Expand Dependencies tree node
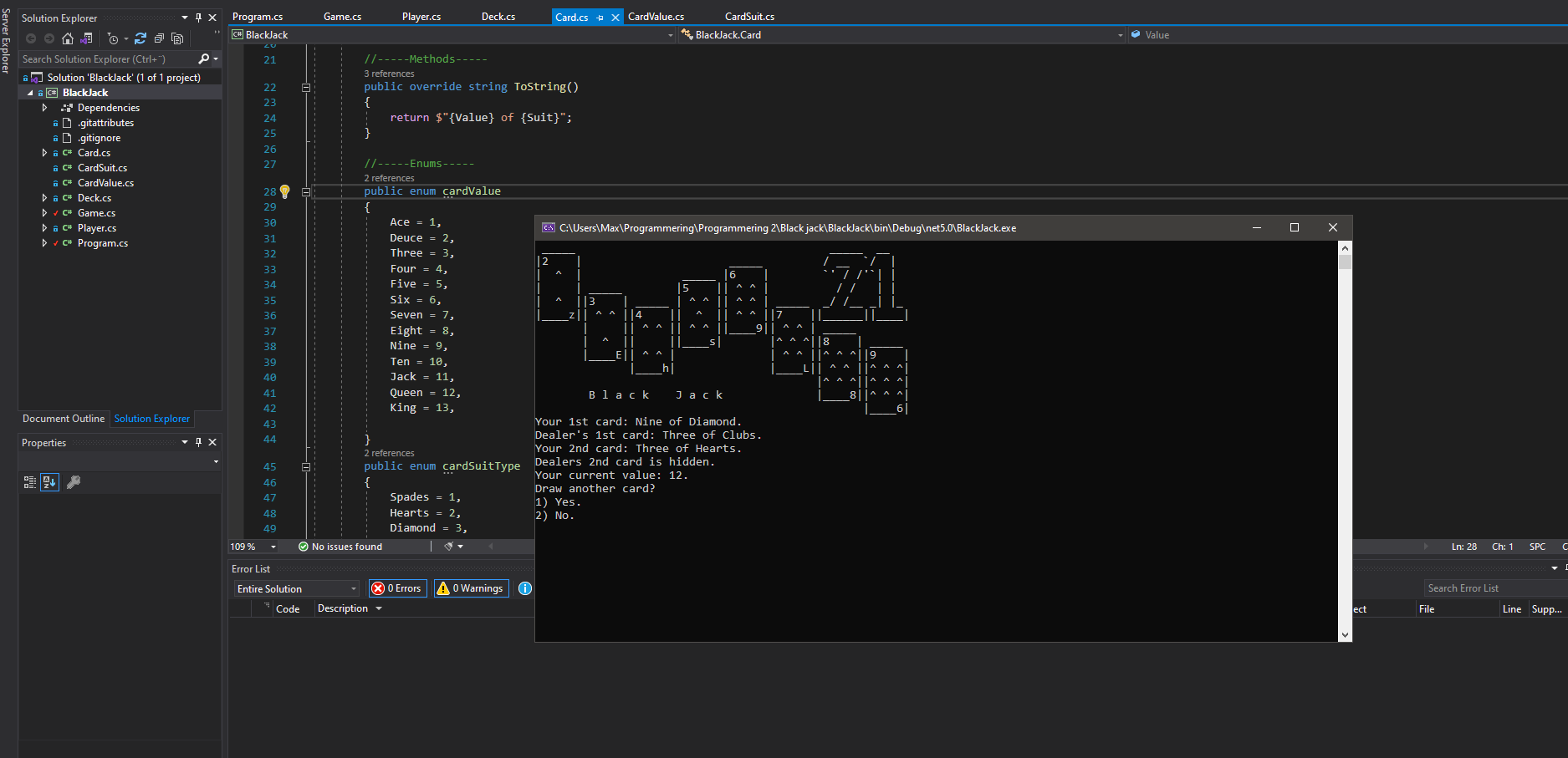1568x758 pixels. point(44,108)
